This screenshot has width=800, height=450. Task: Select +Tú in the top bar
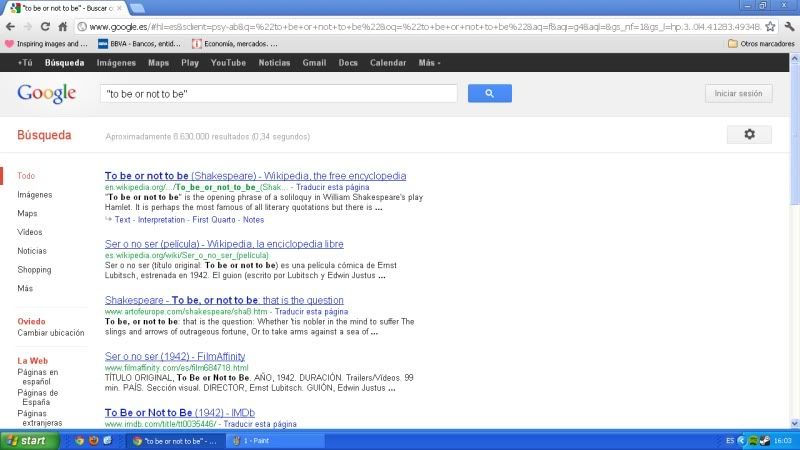click(x=24, y=63)
